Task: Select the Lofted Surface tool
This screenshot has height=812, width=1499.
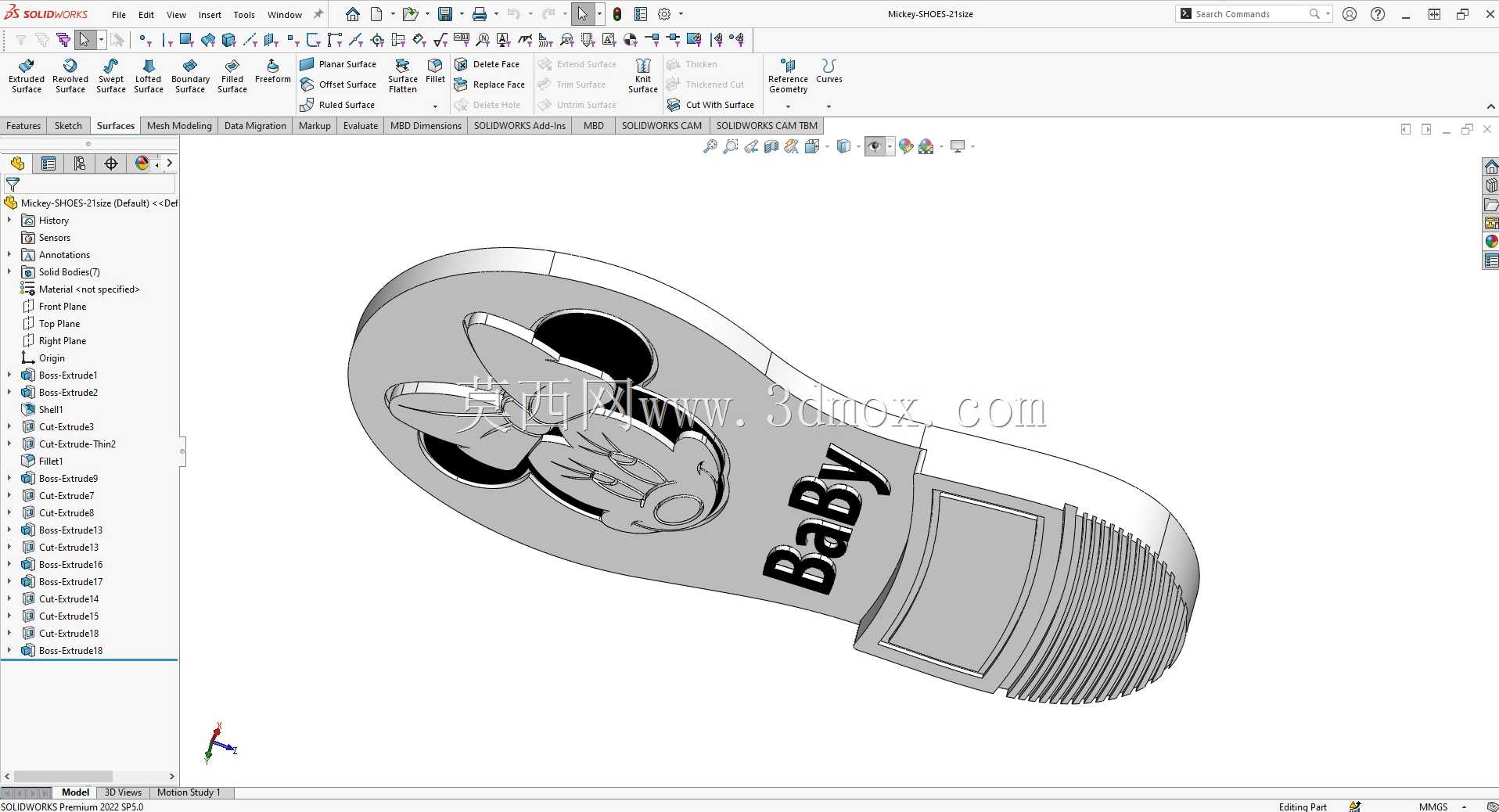Action: pyautogui.click(x=149, y=76)
